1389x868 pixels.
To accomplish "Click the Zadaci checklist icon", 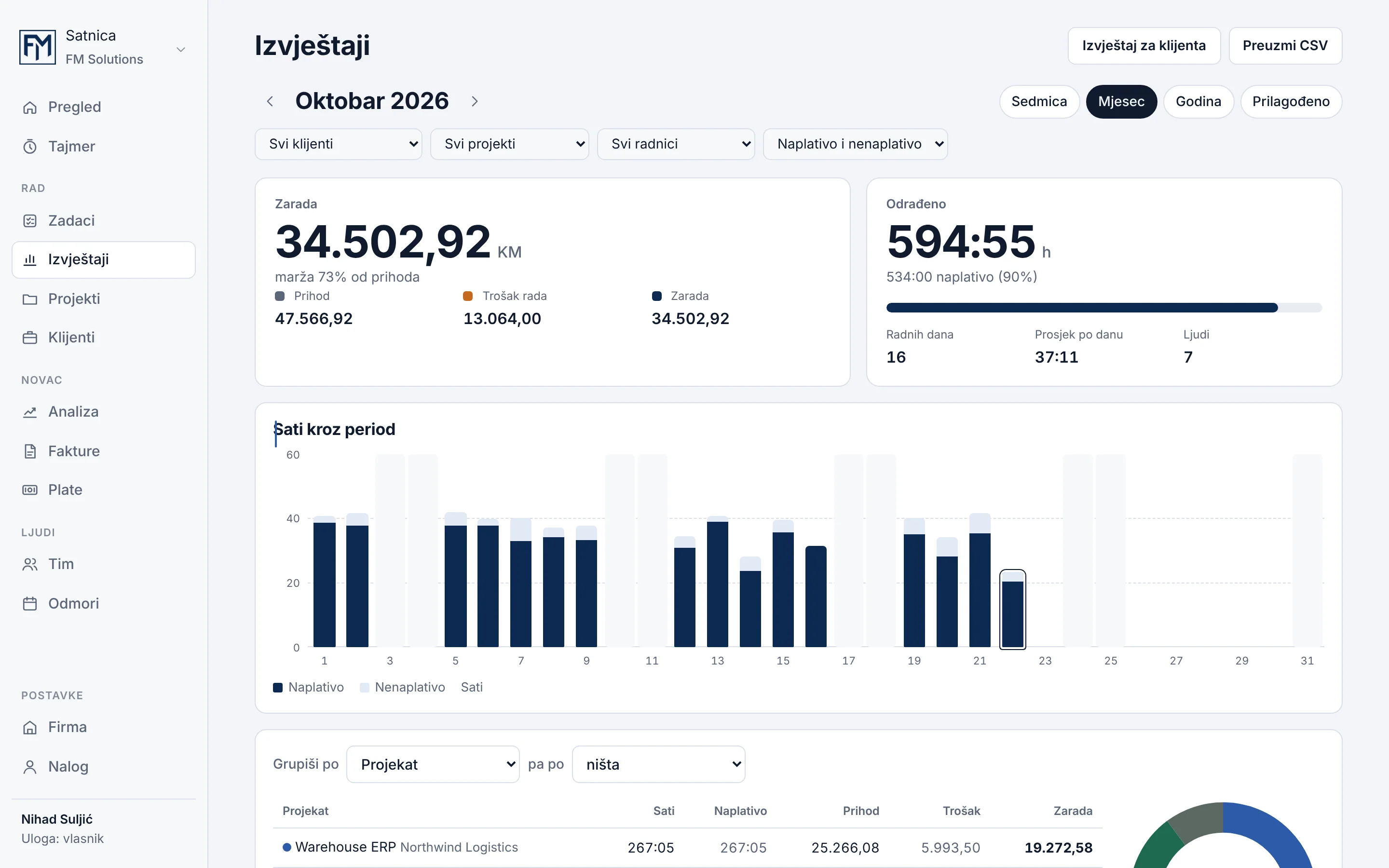I will 30,221.
